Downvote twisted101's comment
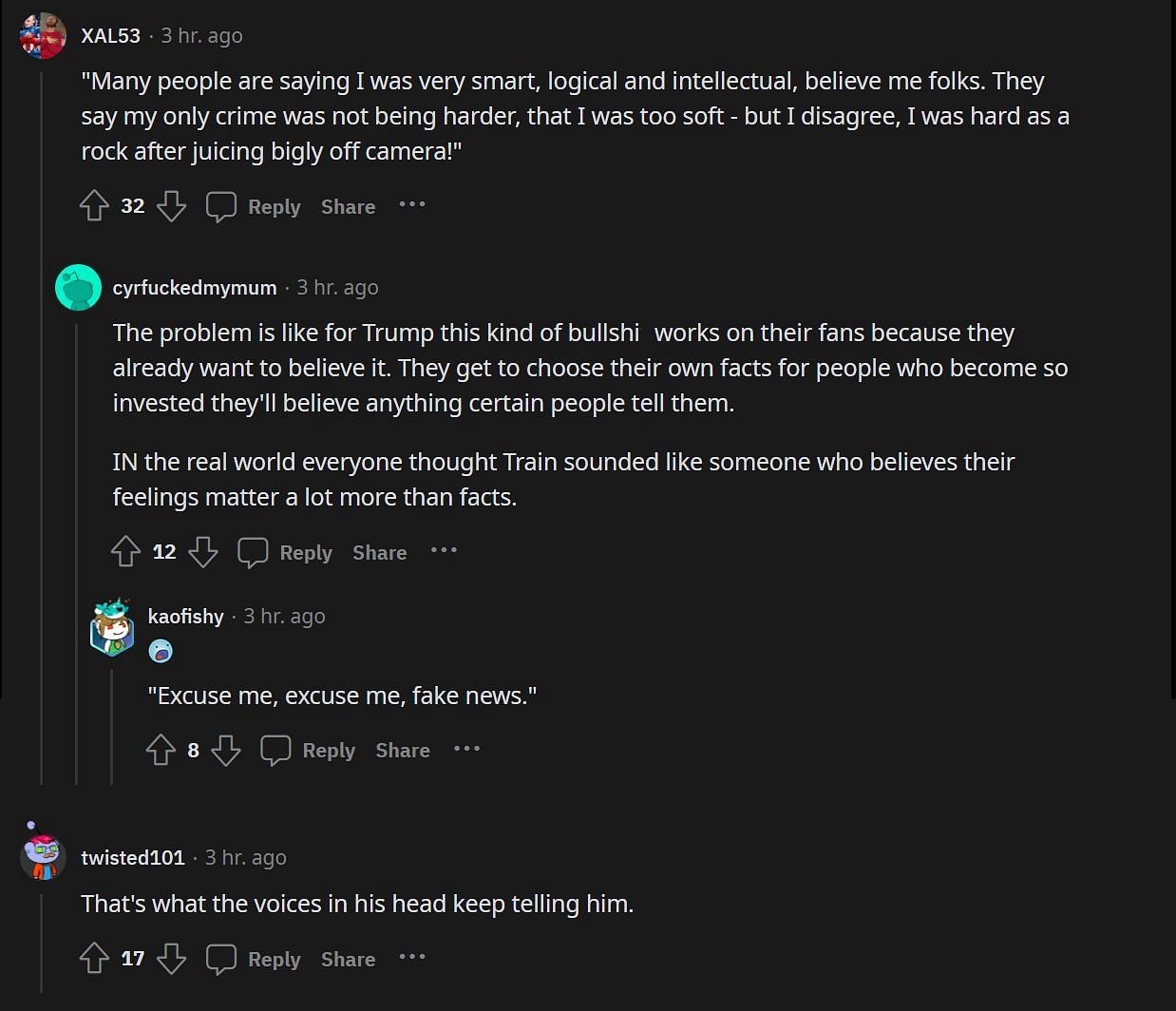Image resolution: width=1176 pixels, height=1011 pixels. coord(171,959)
